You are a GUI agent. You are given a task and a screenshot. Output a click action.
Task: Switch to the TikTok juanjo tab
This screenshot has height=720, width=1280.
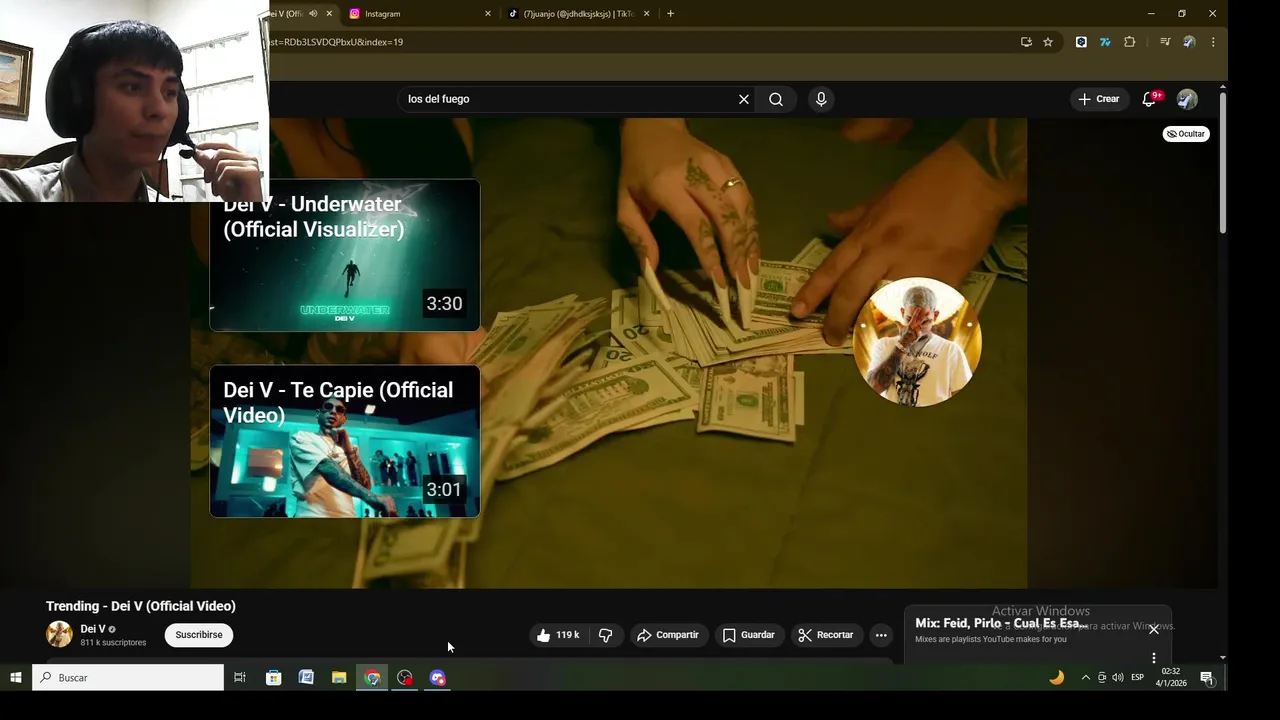[578, 14]
